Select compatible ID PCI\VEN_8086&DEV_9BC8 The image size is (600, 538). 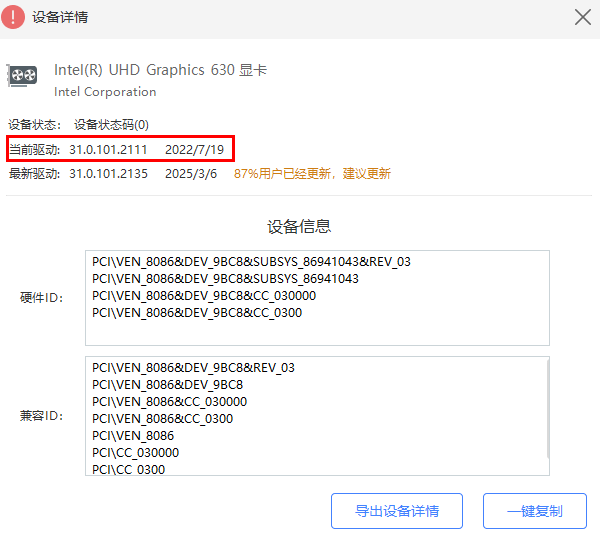click(x=167, y=385)
